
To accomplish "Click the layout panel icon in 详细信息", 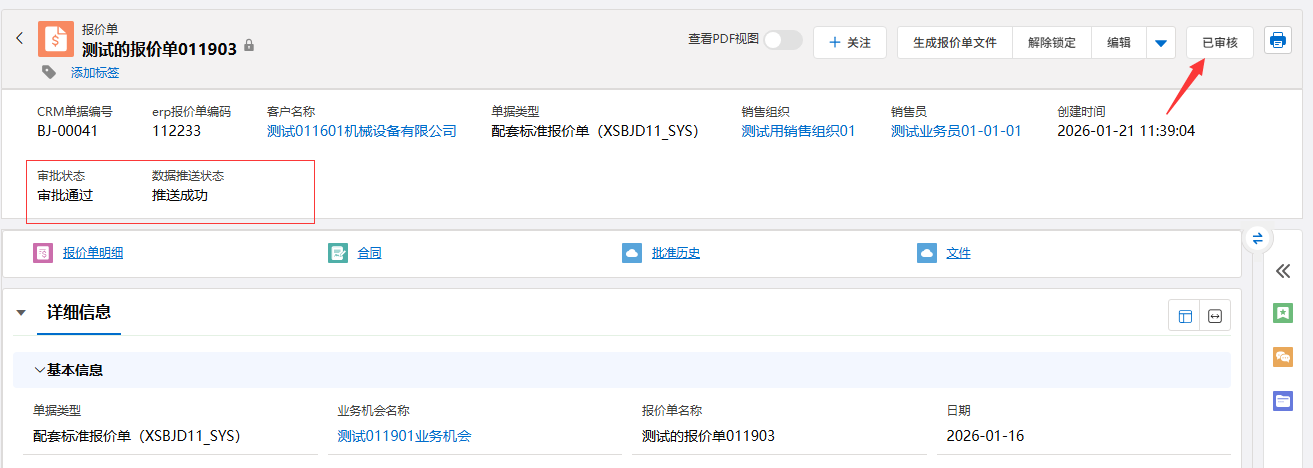I will 1185,316.
